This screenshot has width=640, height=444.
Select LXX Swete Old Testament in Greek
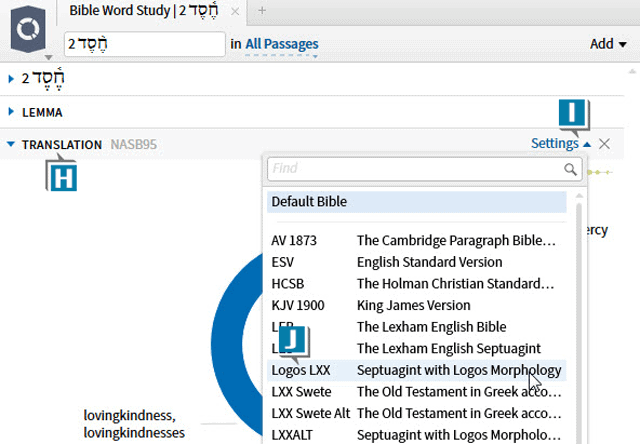[x=417, y=392]
